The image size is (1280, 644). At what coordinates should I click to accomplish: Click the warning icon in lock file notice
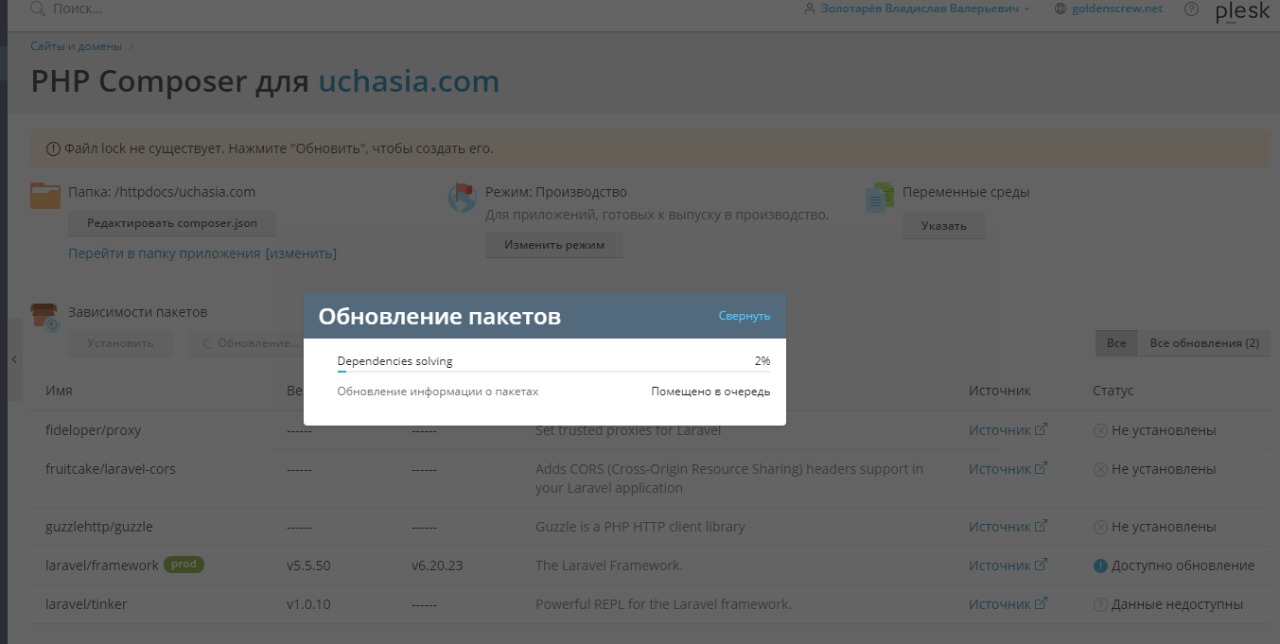pyautogui.click(x=53, y=149)
